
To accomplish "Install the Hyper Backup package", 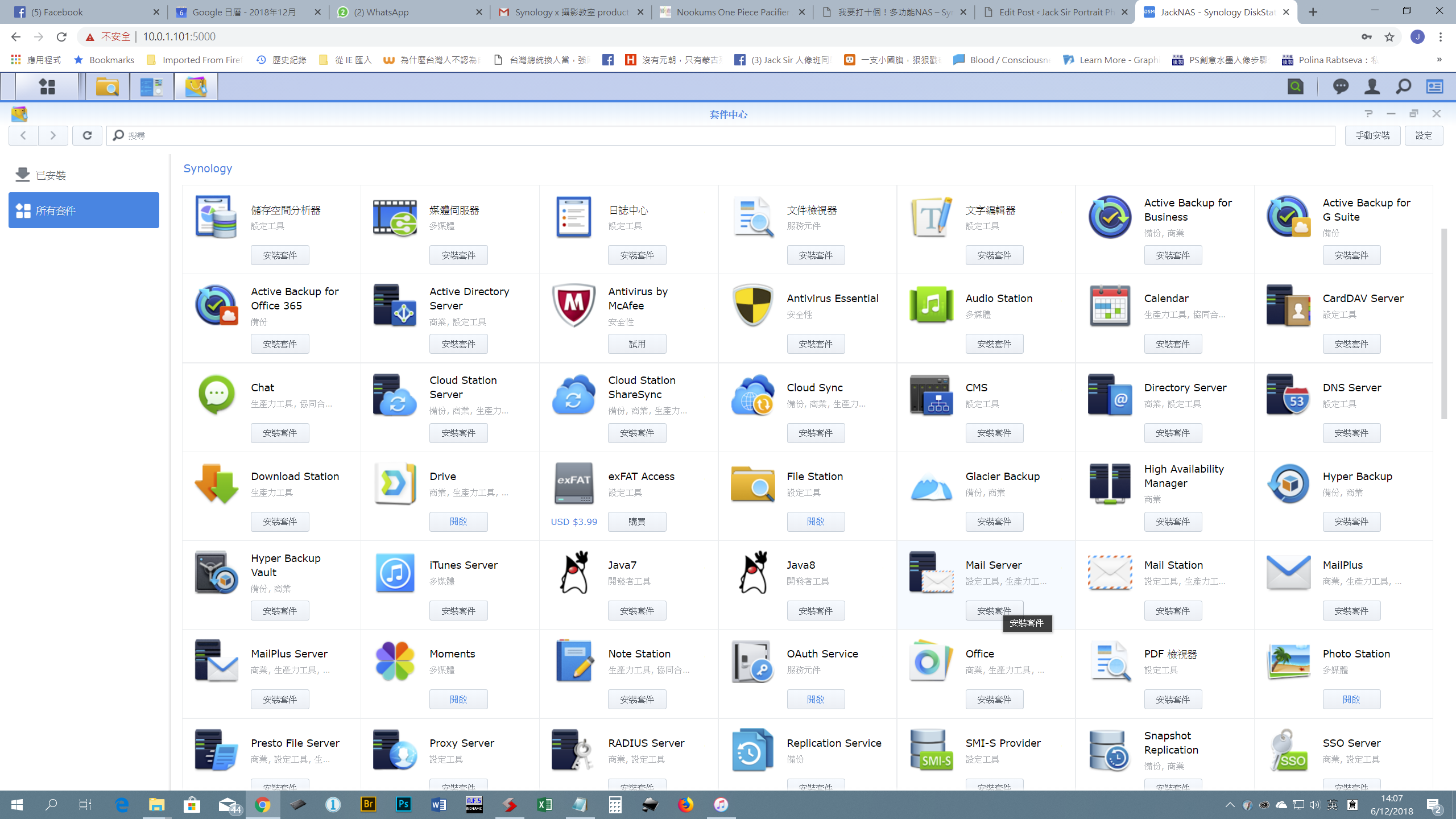I will click(x=1351, y=522).
